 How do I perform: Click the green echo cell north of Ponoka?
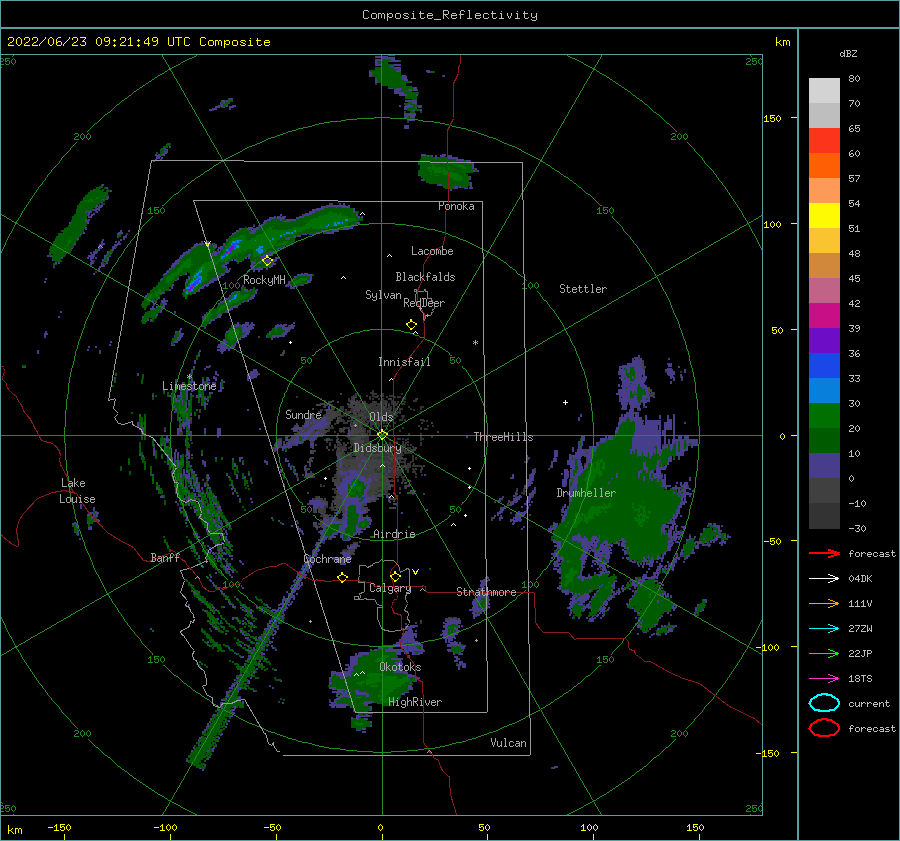click(x=447, y=171)
